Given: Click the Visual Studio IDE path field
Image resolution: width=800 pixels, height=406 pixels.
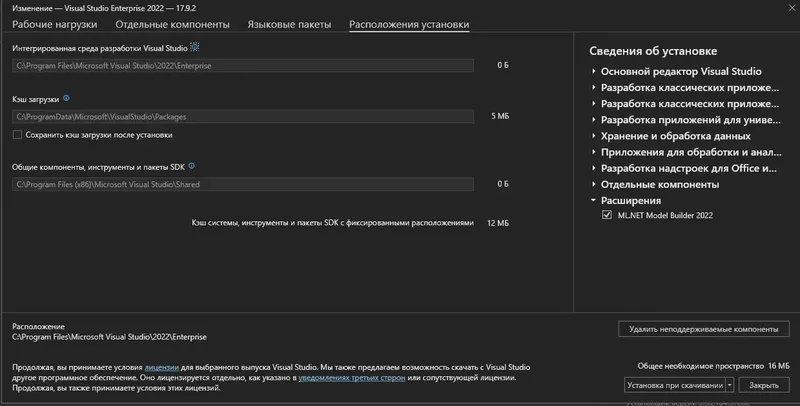Looking at the screenshot, I should point(243,65).
